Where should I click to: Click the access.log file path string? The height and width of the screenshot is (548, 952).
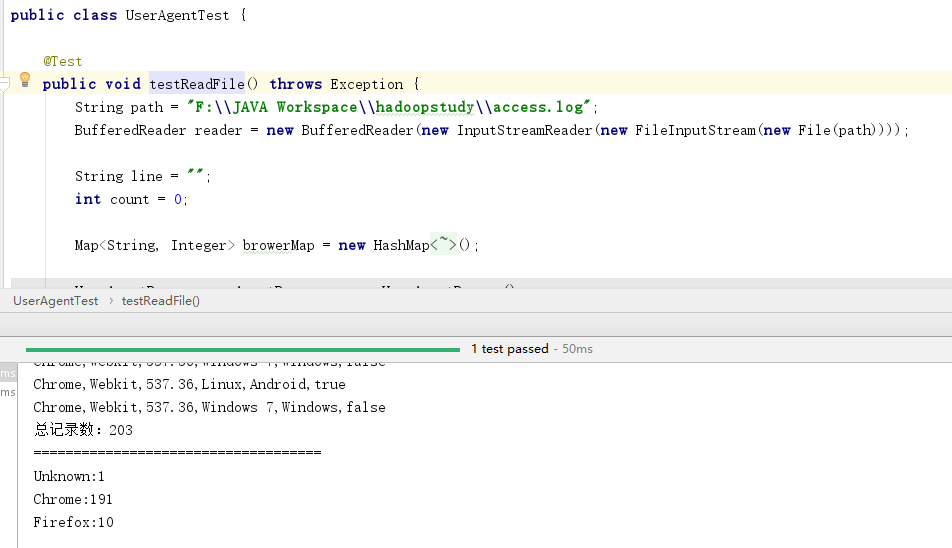pyautogui.click(x=391, y=107)
